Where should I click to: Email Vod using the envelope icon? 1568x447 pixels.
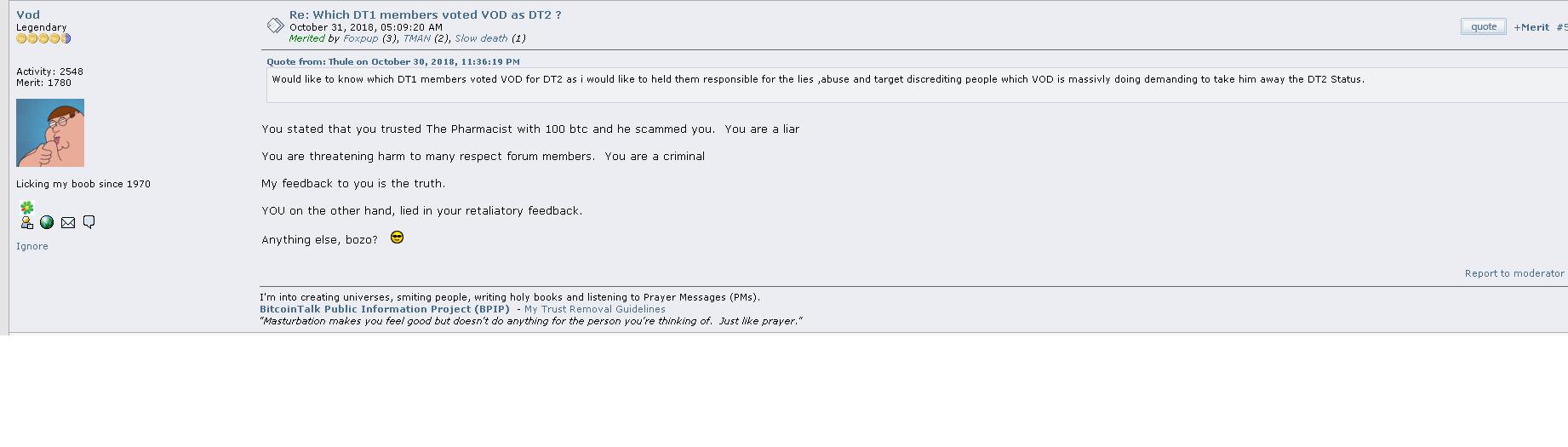(x=68, y=222)
